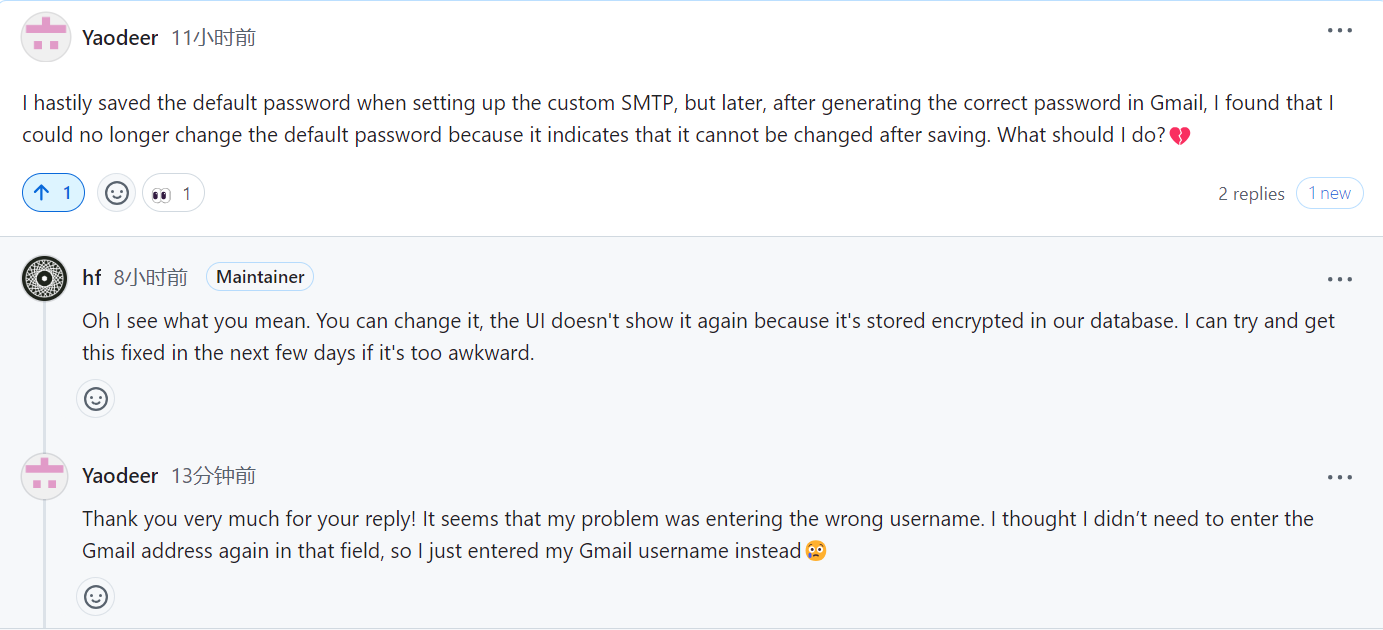Click hf's round avatar image

(x=45, y=277)
